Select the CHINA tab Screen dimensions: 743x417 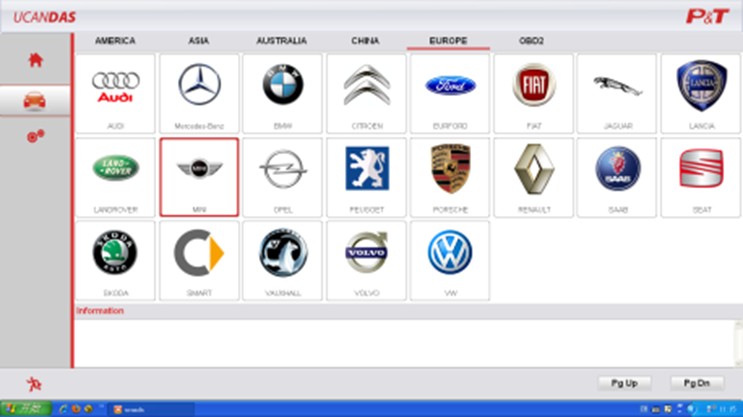coord(365,41)
